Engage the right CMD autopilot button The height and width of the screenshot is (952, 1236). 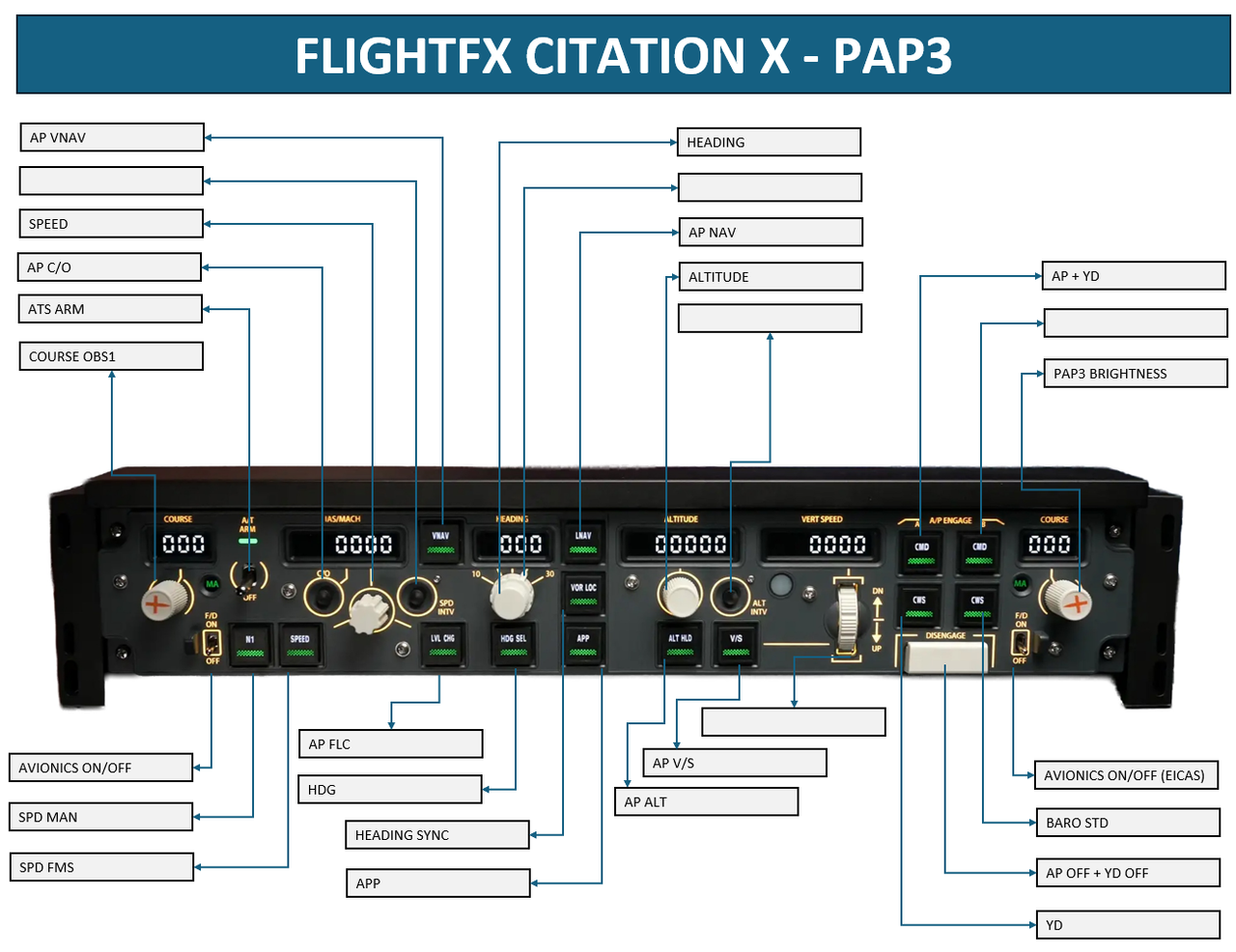979,552
